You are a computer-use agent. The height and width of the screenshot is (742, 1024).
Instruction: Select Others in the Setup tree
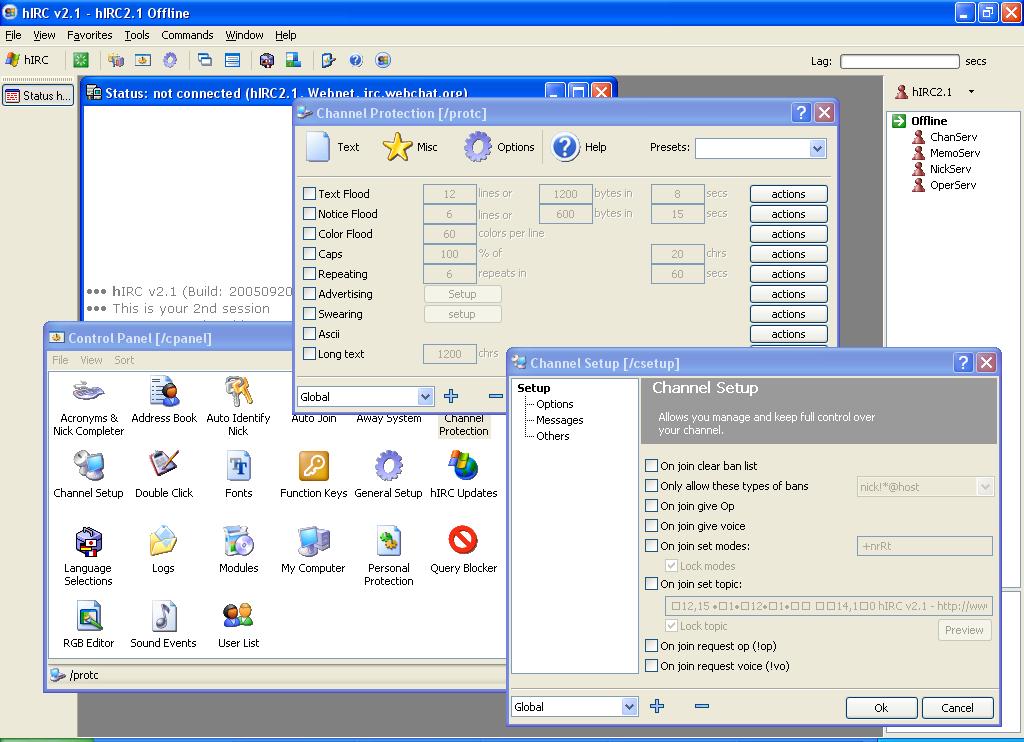coord(552,436)
